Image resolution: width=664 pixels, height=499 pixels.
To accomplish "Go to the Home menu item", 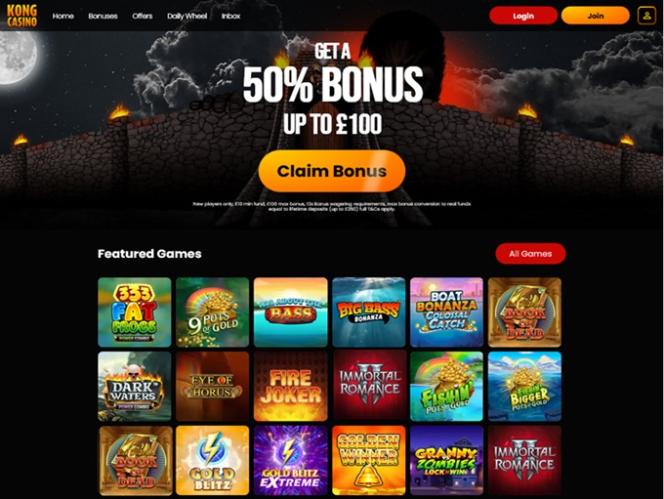I will click(x=63, y=16).
